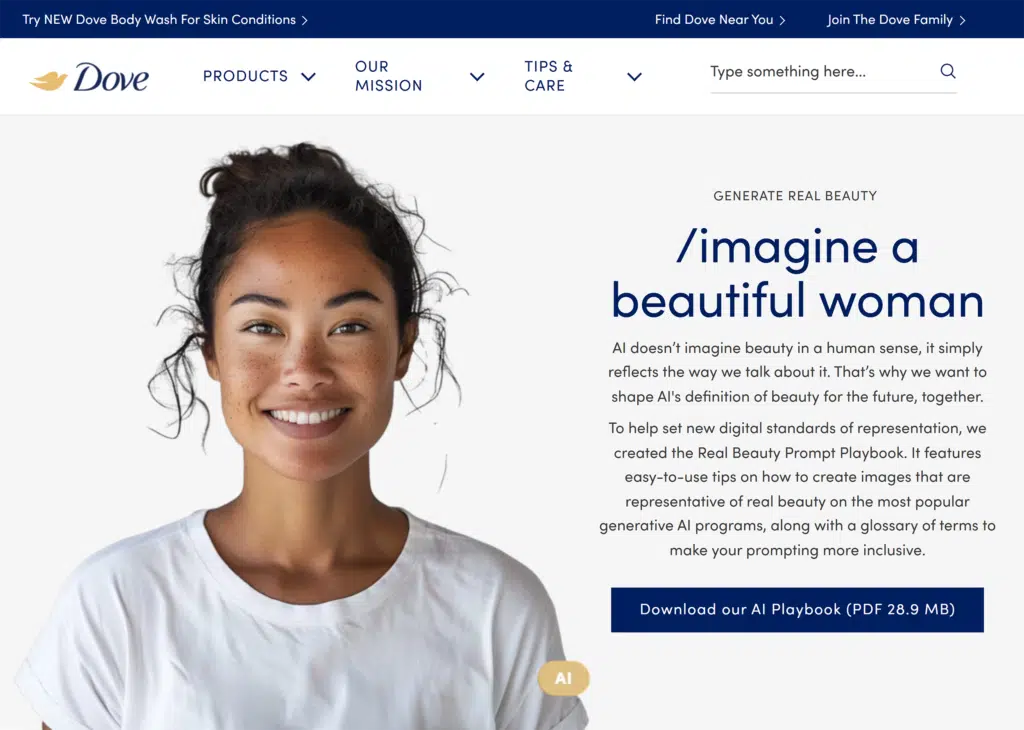Viewport: 1024px width, 730px height.
Task: Focus the 'Type something here...' search field
Action: [x=815, y=72]
